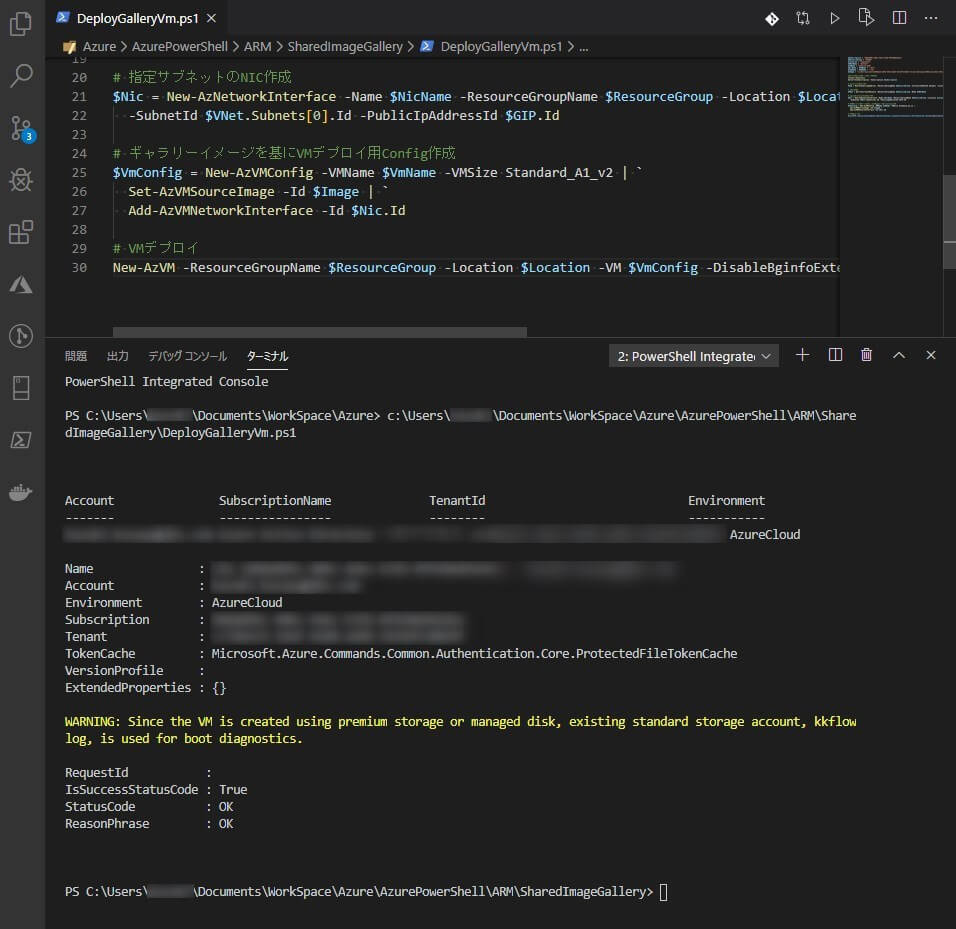Open the PowerShell Command Explorer icon
This screenshot has height=929, width=956.
21,440
